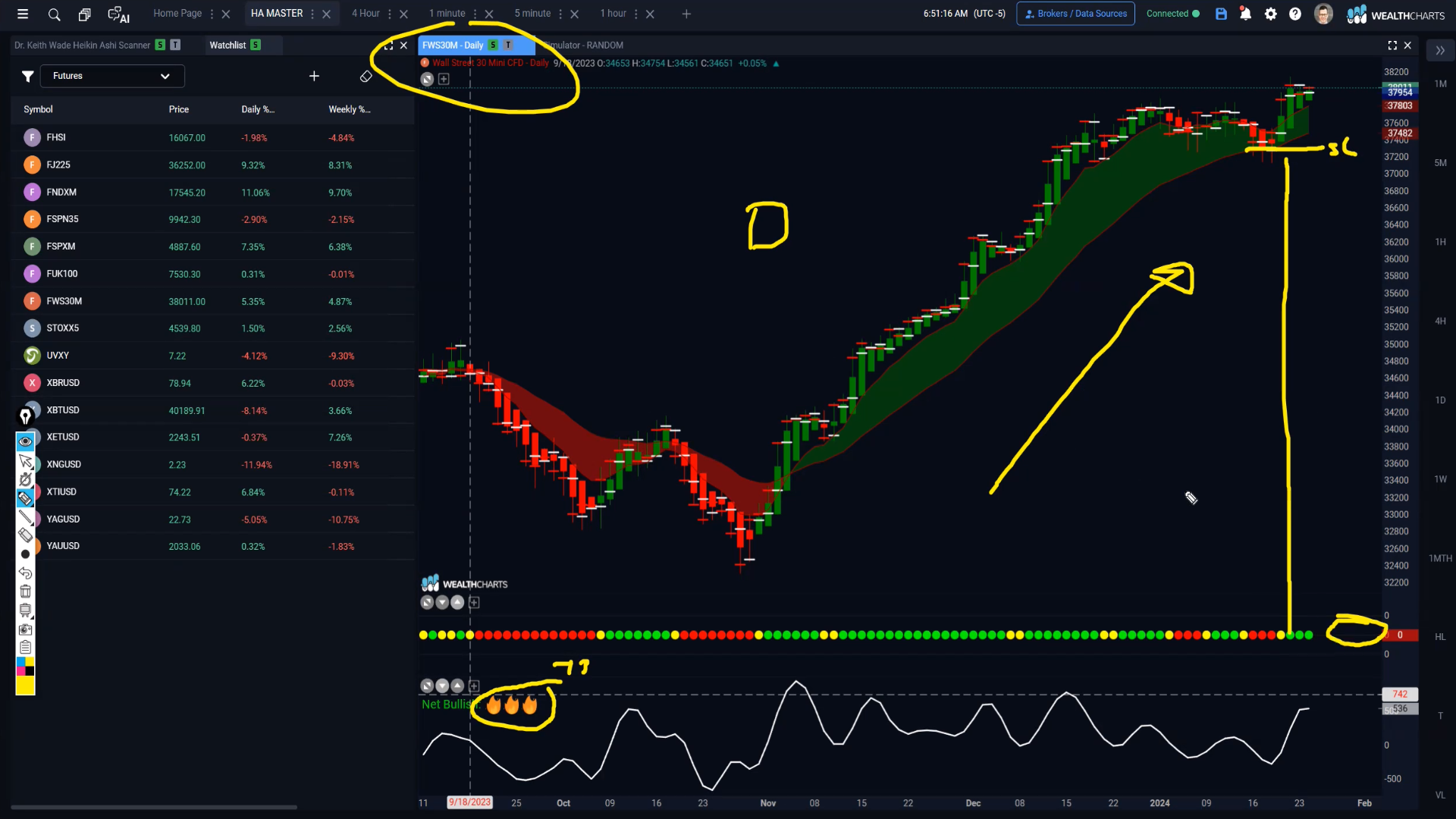Toggle the S badge on FWS30M Daily tab
1456x819 pixels.
[493, 45]
